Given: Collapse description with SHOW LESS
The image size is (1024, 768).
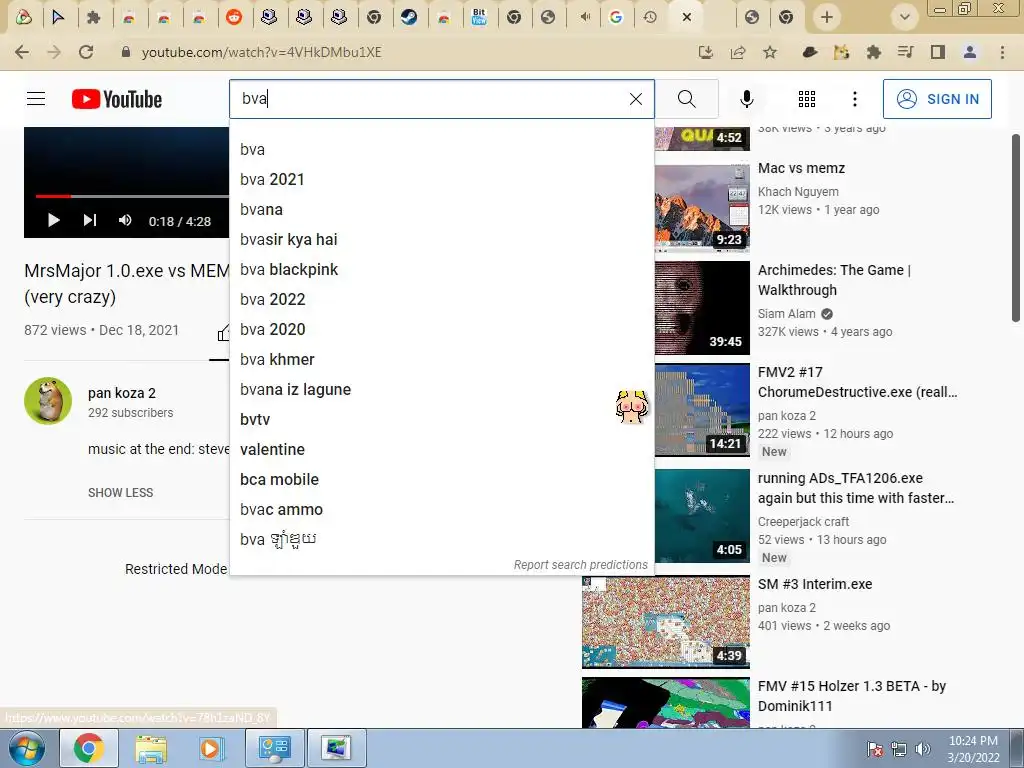Looking at the screenshot, I should pyautogui.click(x=120, y=492).
